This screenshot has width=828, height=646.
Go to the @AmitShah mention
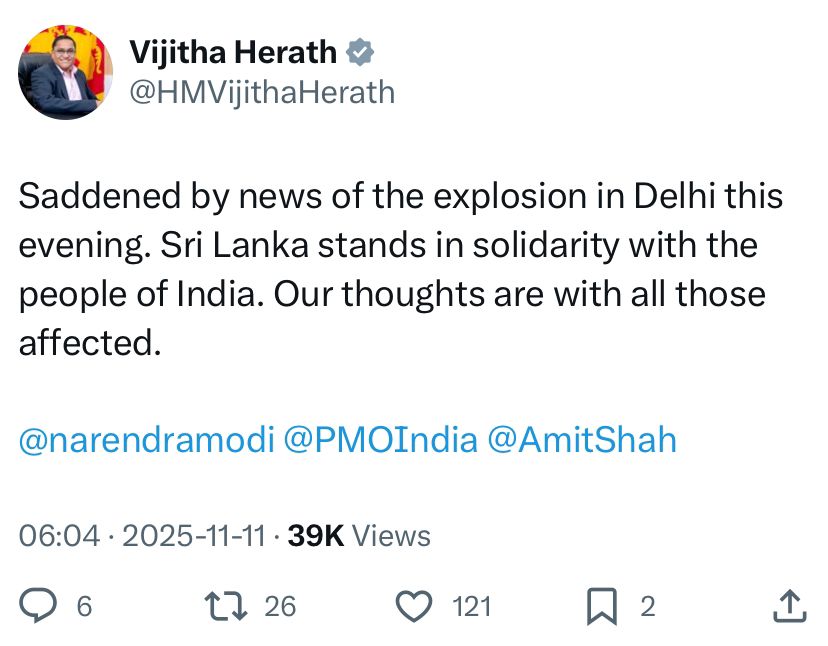581,440
